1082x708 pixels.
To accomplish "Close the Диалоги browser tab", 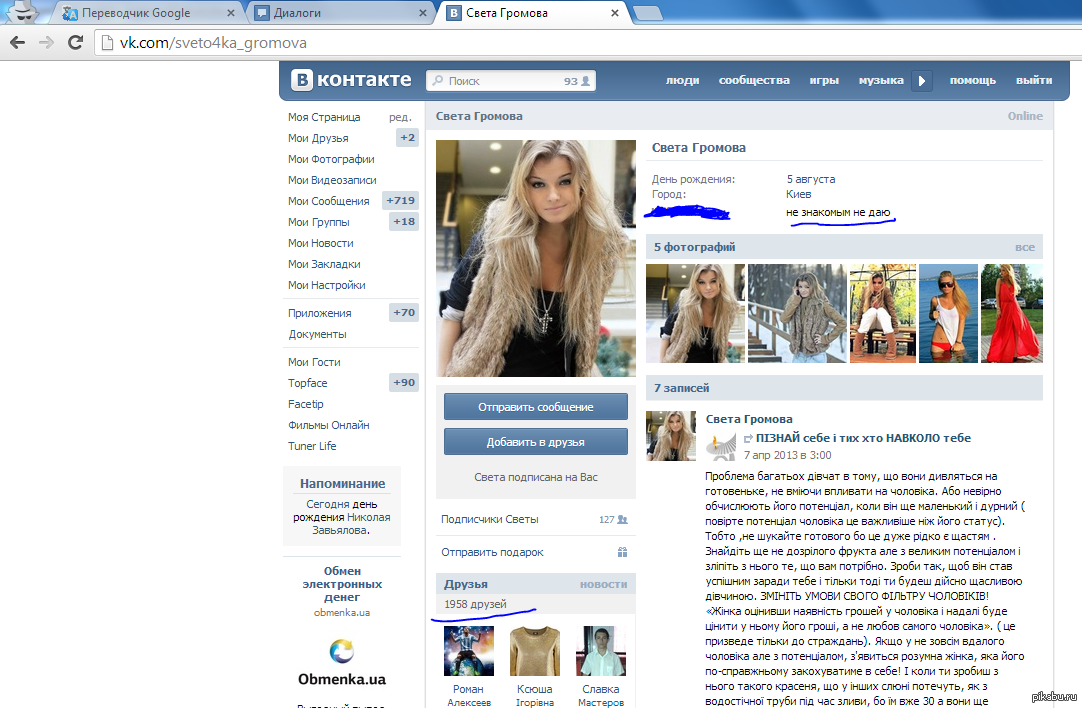I will click(423, 13).
